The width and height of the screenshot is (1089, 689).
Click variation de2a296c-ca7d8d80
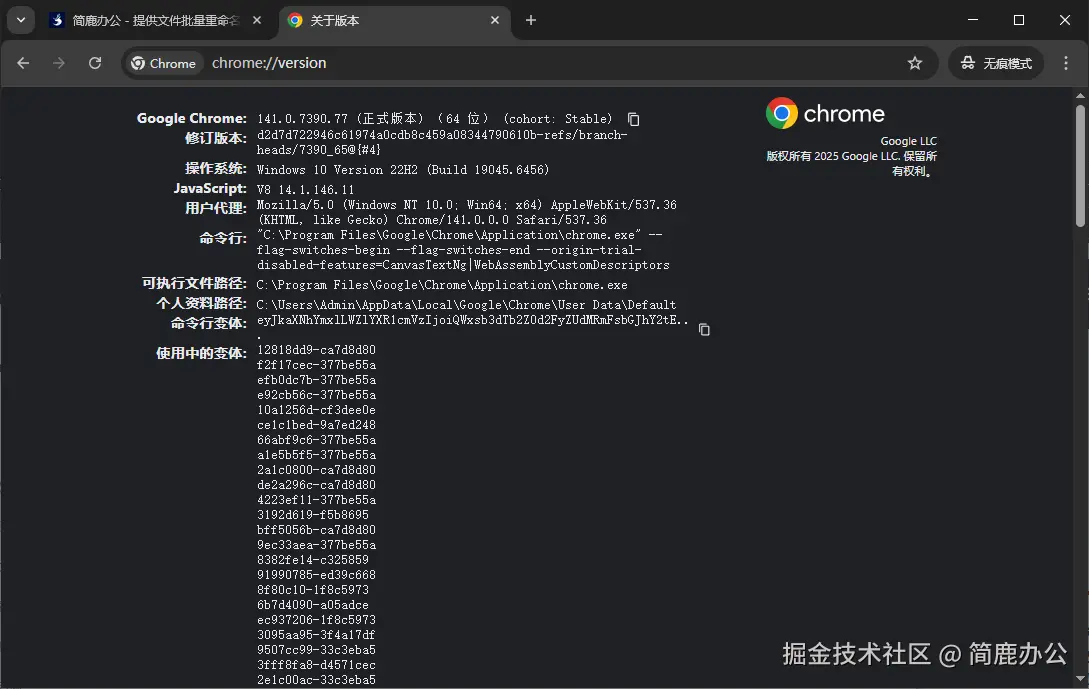click(316, 485)
